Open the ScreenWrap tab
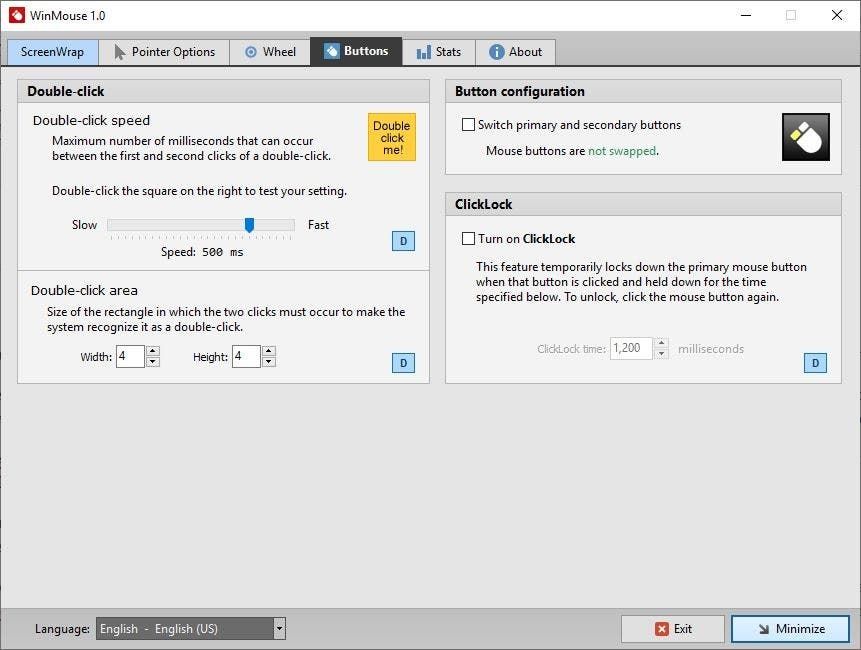Viewport: 861px width, 650px height. coord(53,52)
